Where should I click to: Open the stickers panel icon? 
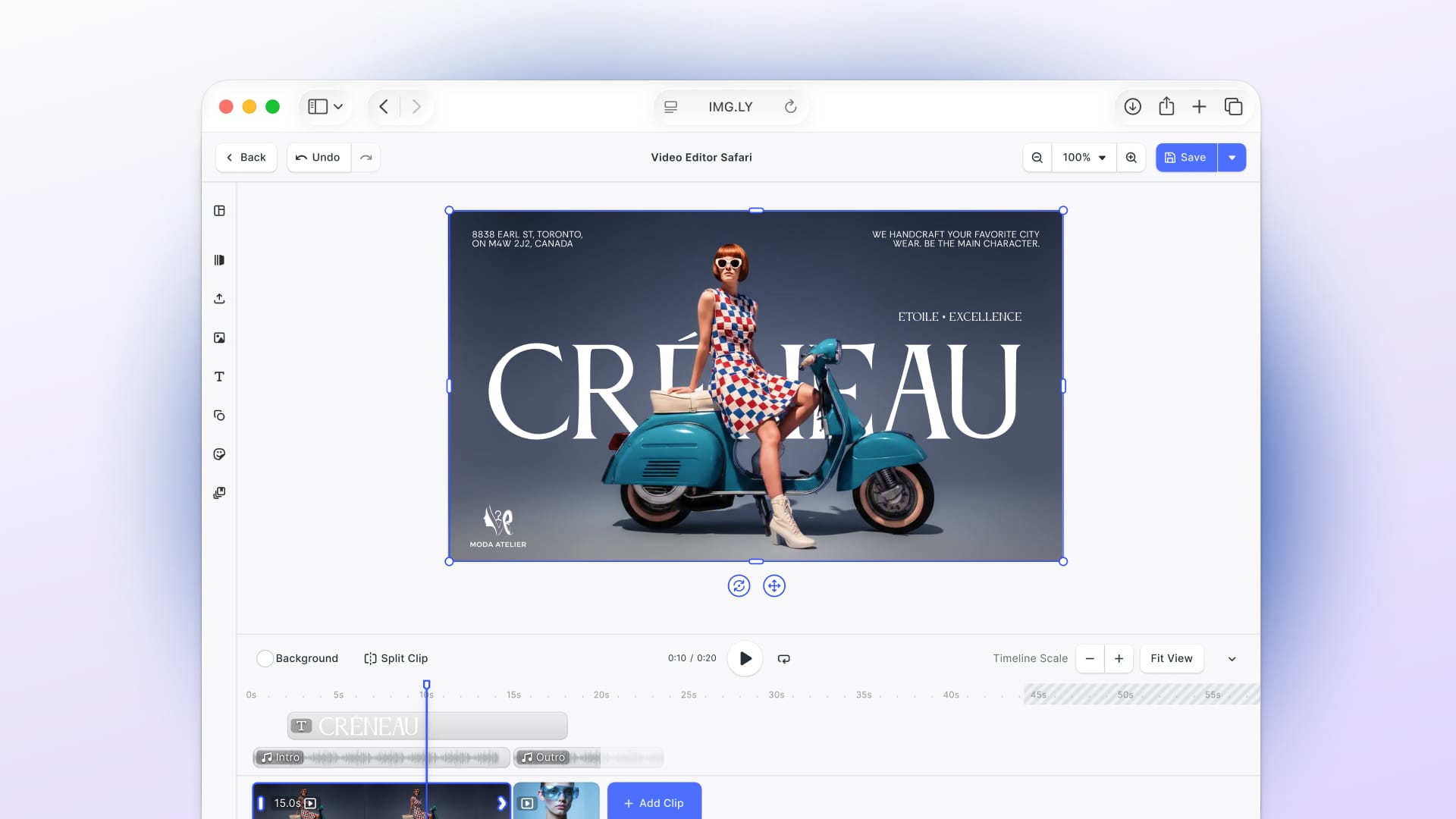pyautogui.click(x=219, y=454)
